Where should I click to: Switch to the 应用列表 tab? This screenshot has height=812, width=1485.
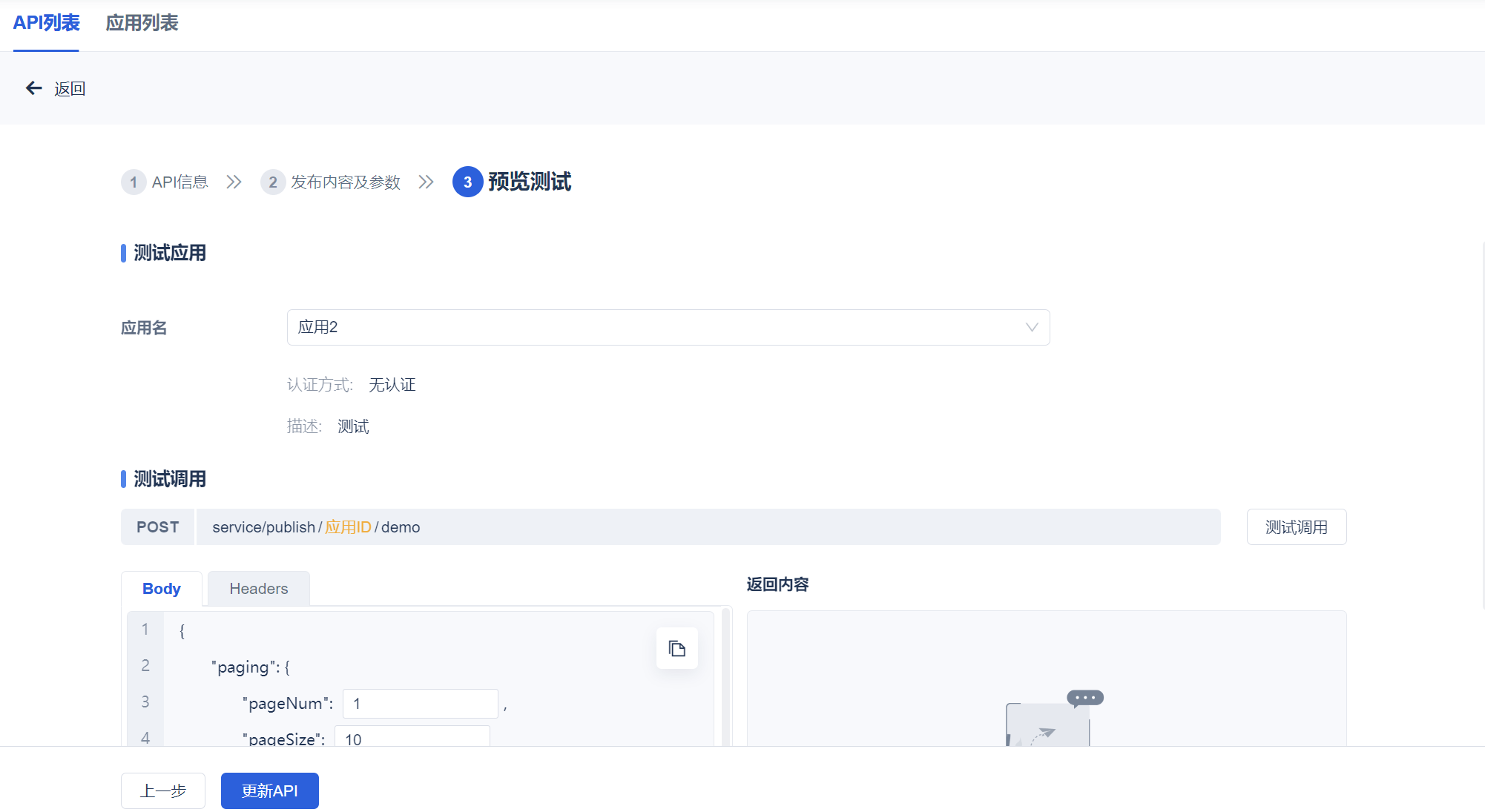coord(142,24)
